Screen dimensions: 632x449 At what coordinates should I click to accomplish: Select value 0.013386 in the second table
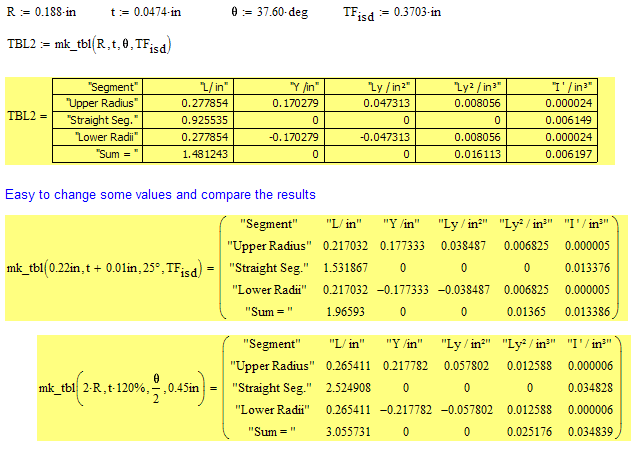pos(587,312)
